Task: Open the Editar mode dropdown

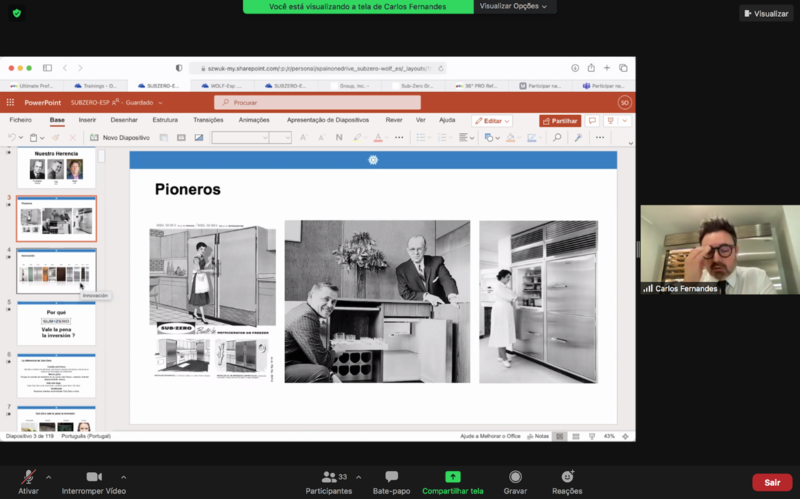Action: 492,121
